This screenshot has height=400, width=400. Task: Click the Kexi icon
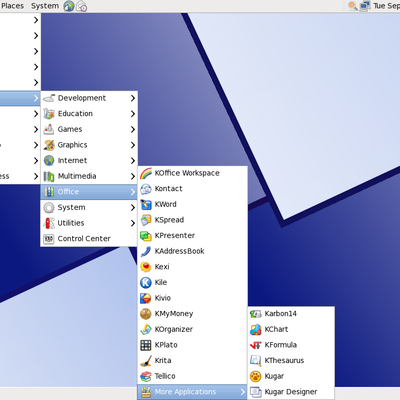tap(146, 267)
